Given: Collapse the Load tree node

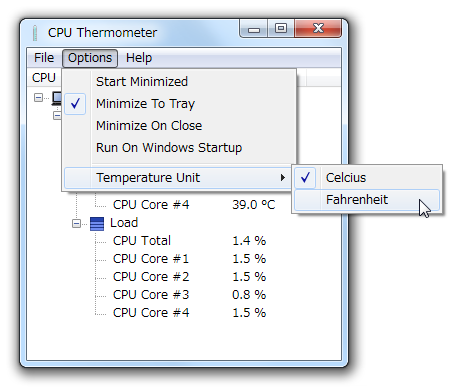Looking at the screenshot, I should coord(76,223).
